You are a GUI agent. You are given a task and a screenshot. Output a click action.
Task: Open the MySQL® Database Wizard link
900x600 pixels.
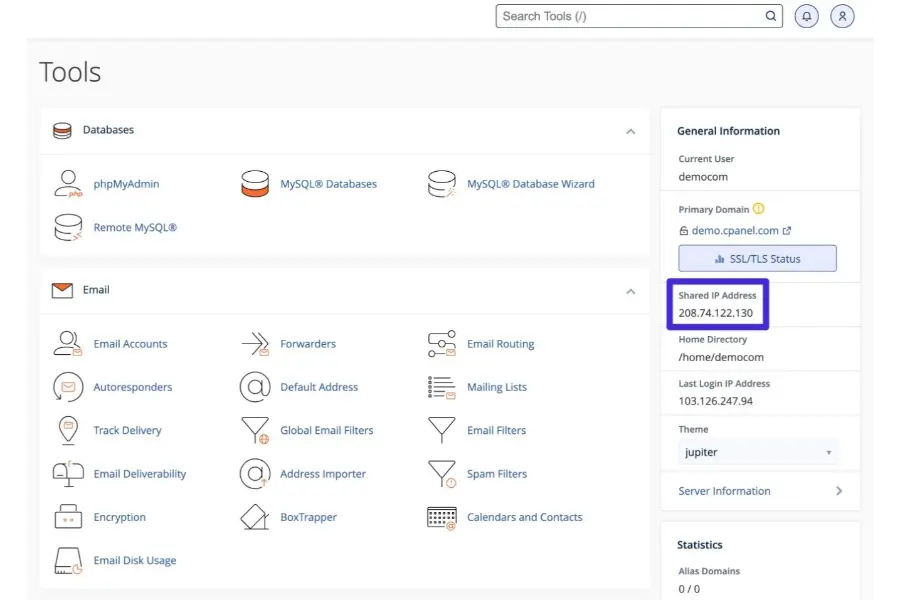(531, 184)
